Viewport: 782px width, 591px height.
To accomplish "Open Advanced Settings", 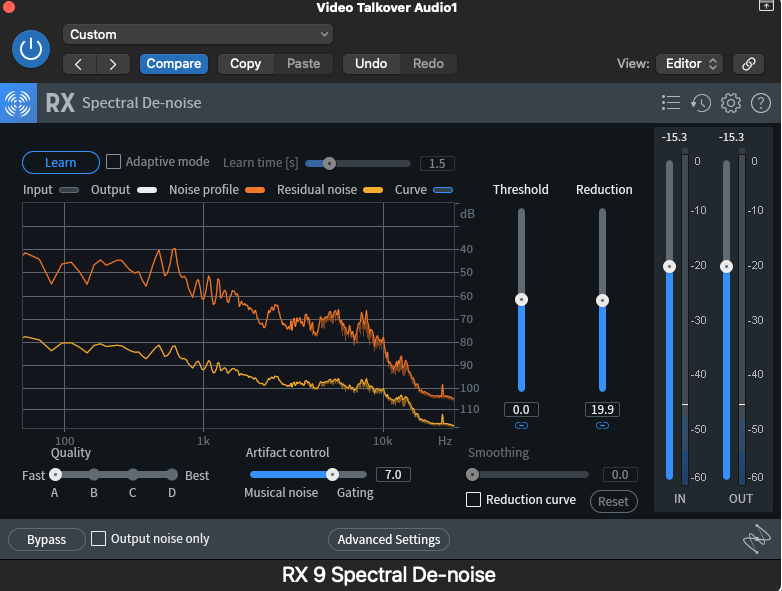I will point(389,540).
